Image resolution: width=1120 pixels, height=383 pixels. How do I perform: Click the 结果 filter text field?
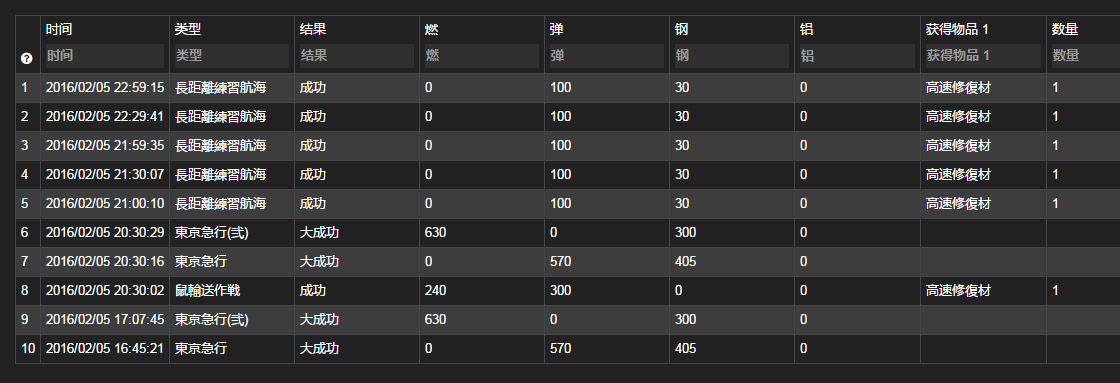tap(356, 56)
